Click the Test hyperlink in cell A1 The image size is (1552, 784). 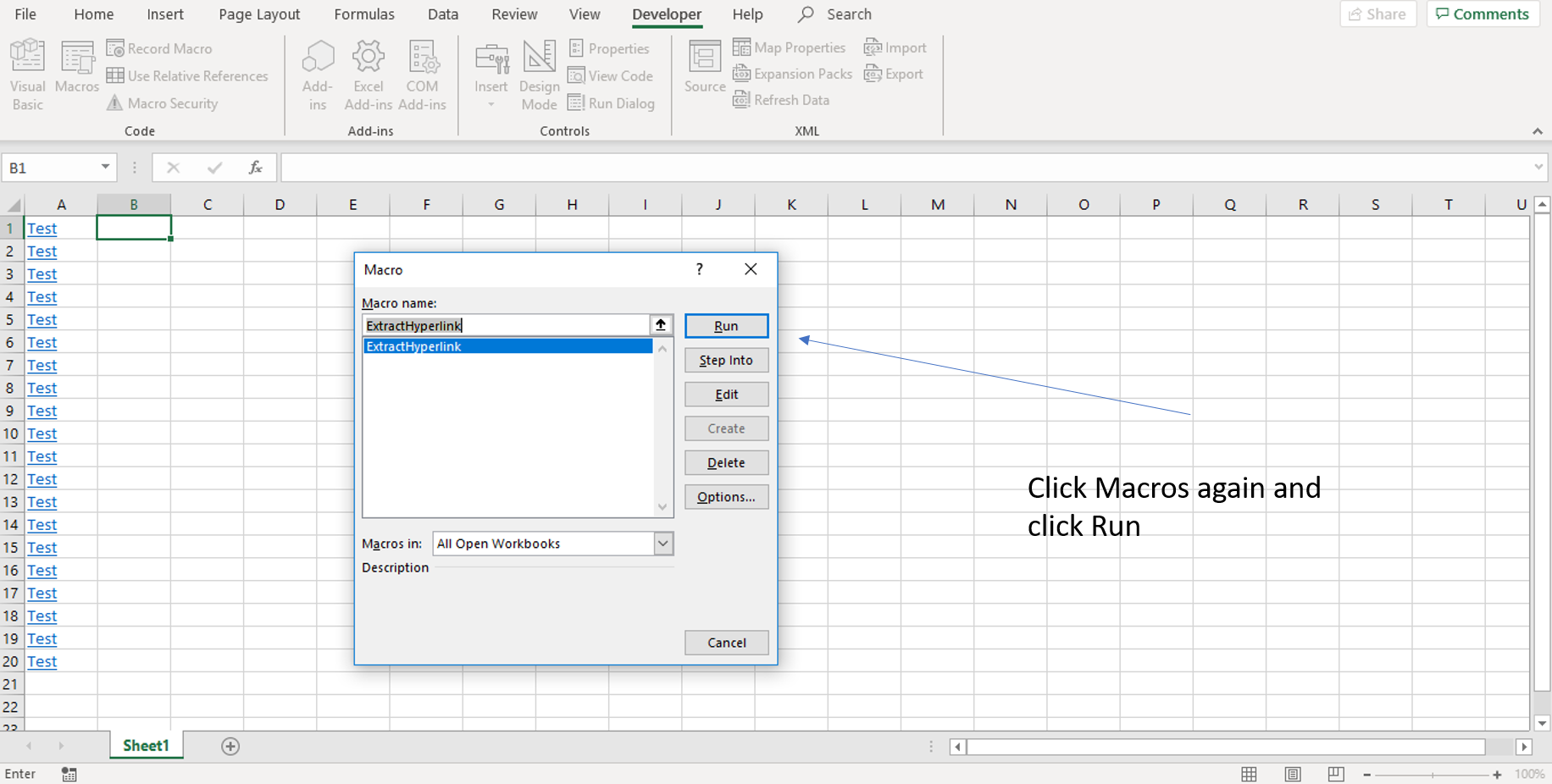pyautogui.click(x=42, y=228)
